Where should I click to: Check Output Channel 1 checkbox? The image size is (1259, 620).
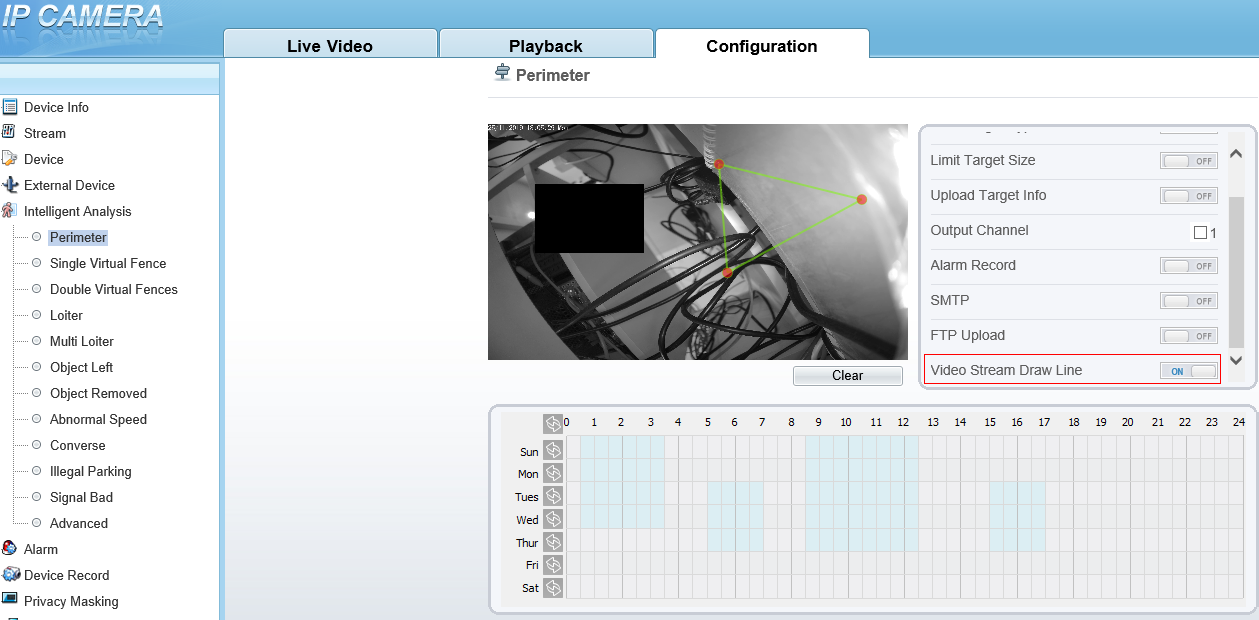1200,232
